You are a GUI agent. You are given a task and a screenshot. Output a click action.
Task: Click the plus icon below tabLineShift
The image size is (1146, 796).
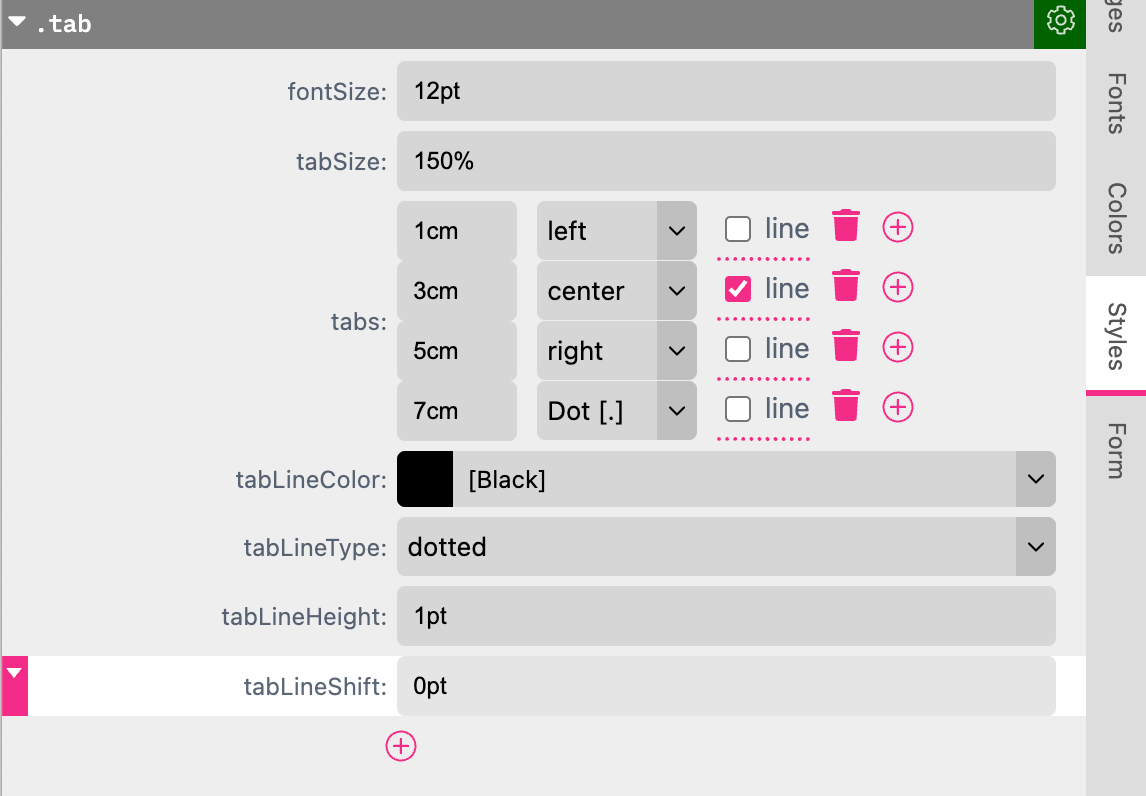click(400, 746)
